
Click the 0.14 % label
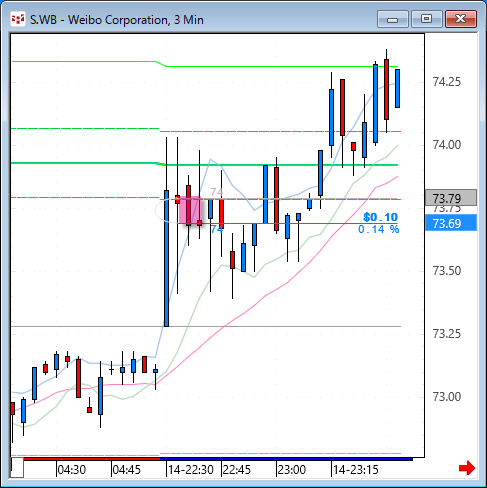[x=378, y=229]
